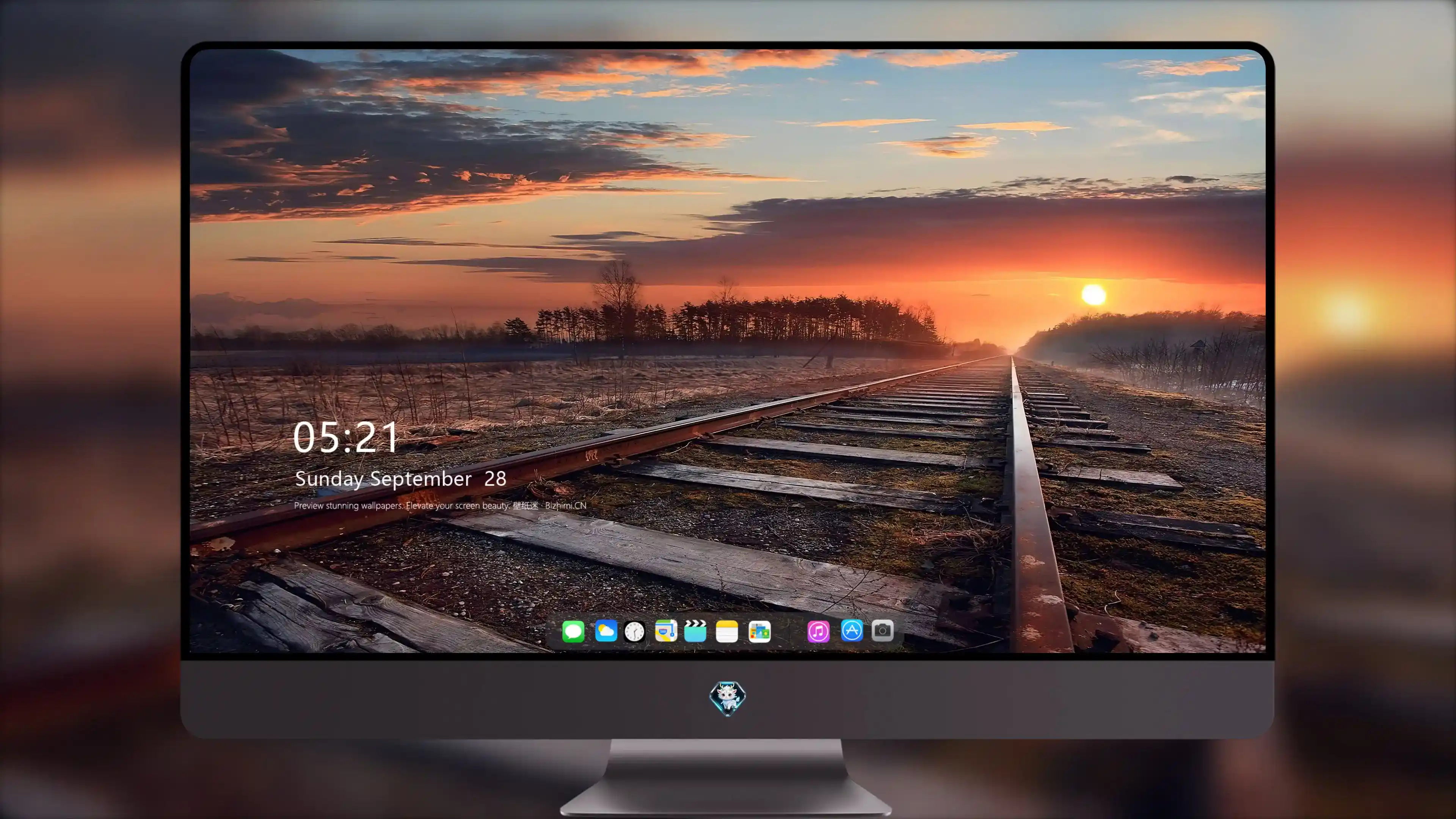The width and height of the screenshot is (1456, 819).
Task: Open the App Store dock icon
Action: click(x=852, y=630)
